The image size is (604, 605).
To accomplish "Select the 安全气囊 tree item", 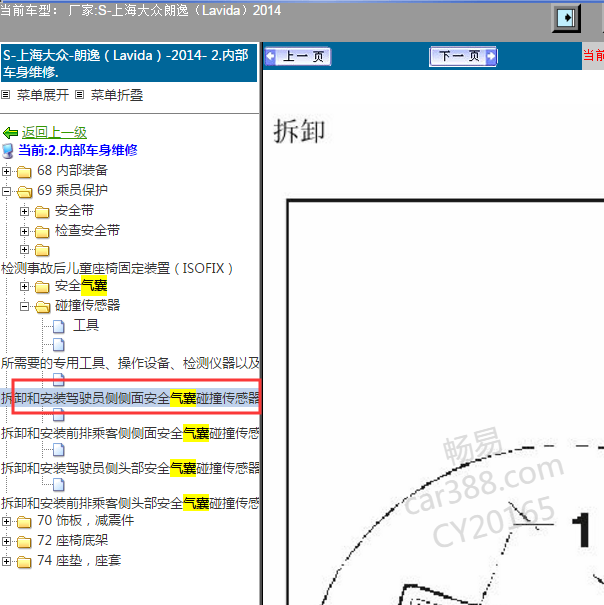I will tap(81, 286).
